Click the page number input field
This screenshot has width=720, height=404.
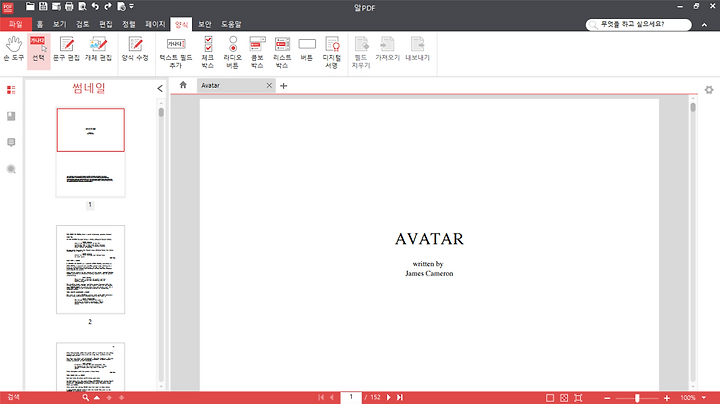click(351, 398)
